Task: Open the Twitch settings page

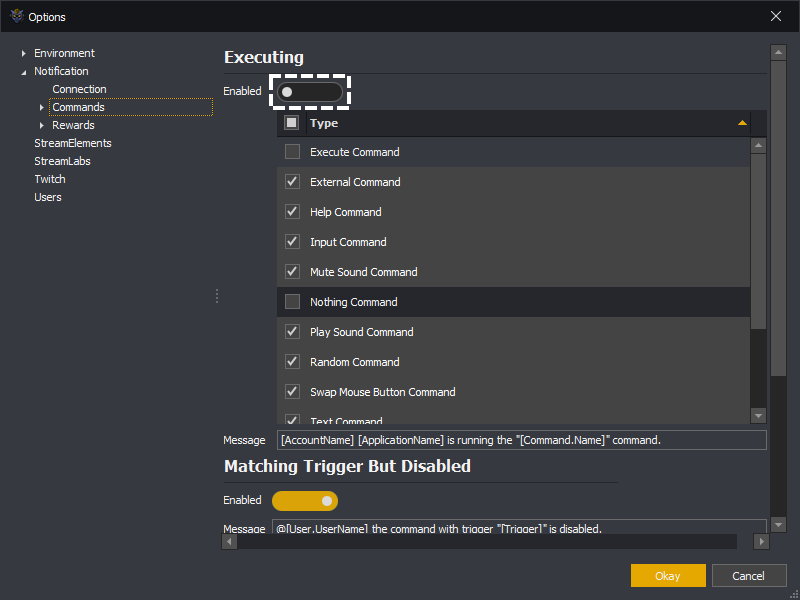Action: click(49, 179)
